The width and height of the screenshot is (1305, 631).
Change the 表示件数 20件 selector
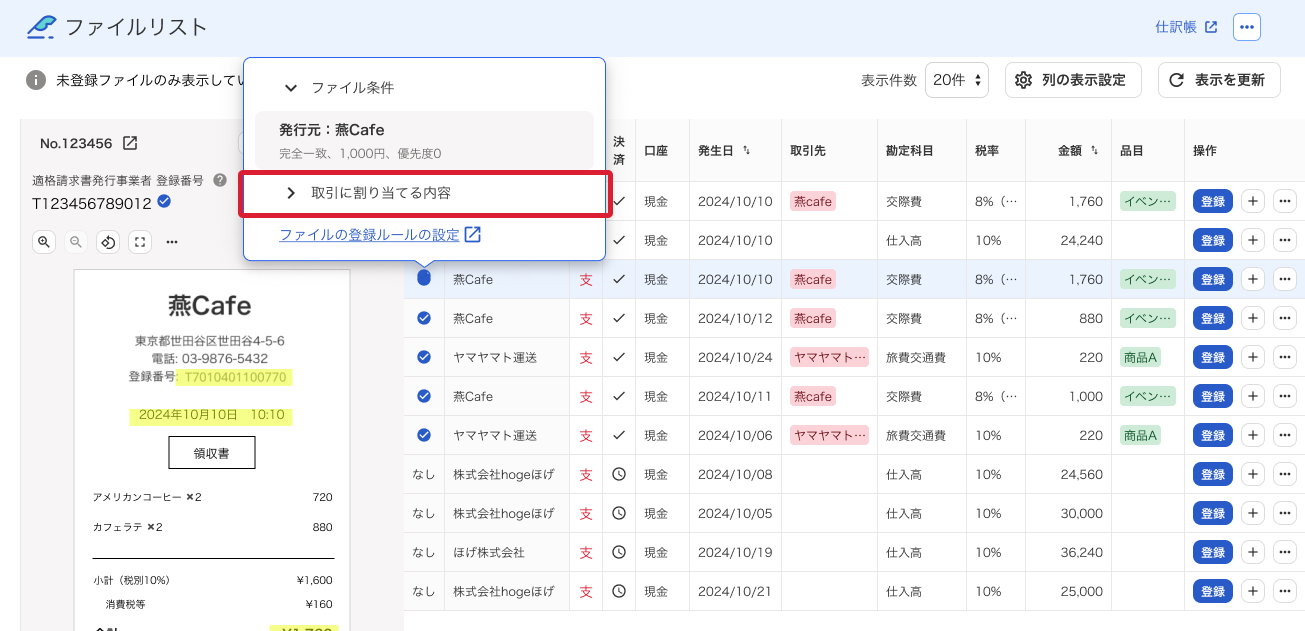[x=957, y=80]
